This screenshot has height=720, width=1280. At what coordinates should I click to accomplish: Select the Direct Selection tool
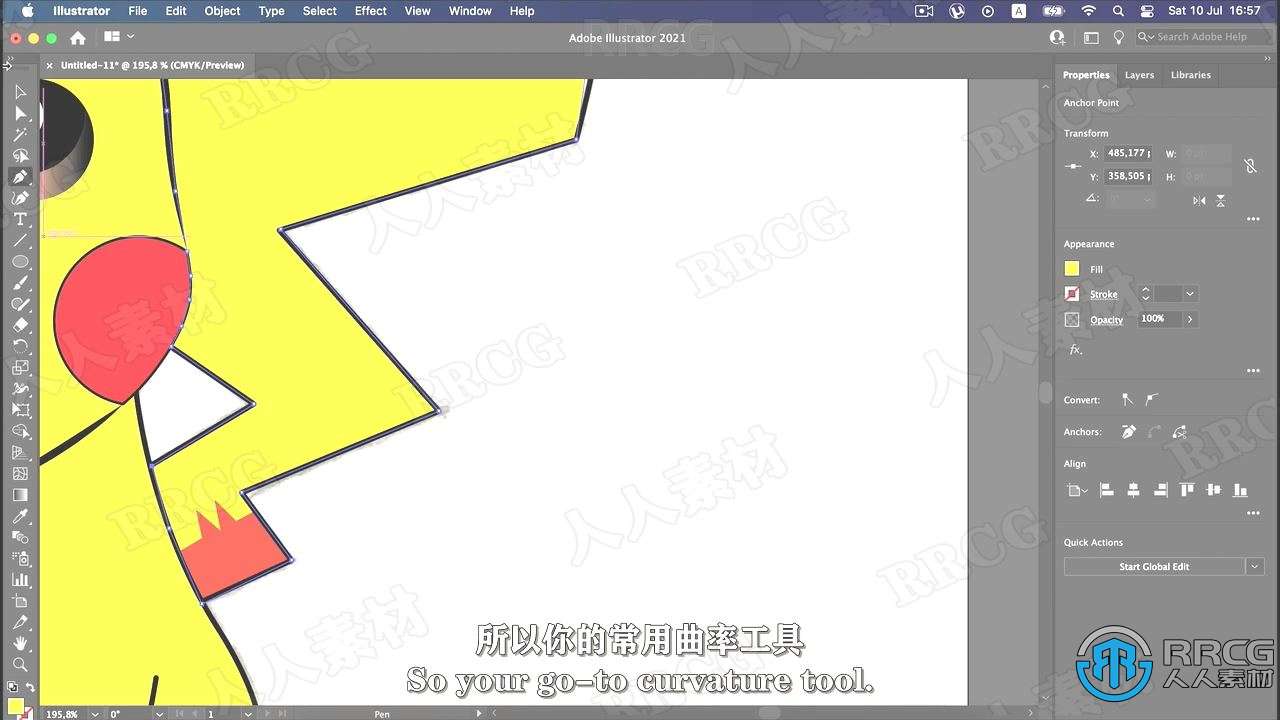tap(20, 113)
